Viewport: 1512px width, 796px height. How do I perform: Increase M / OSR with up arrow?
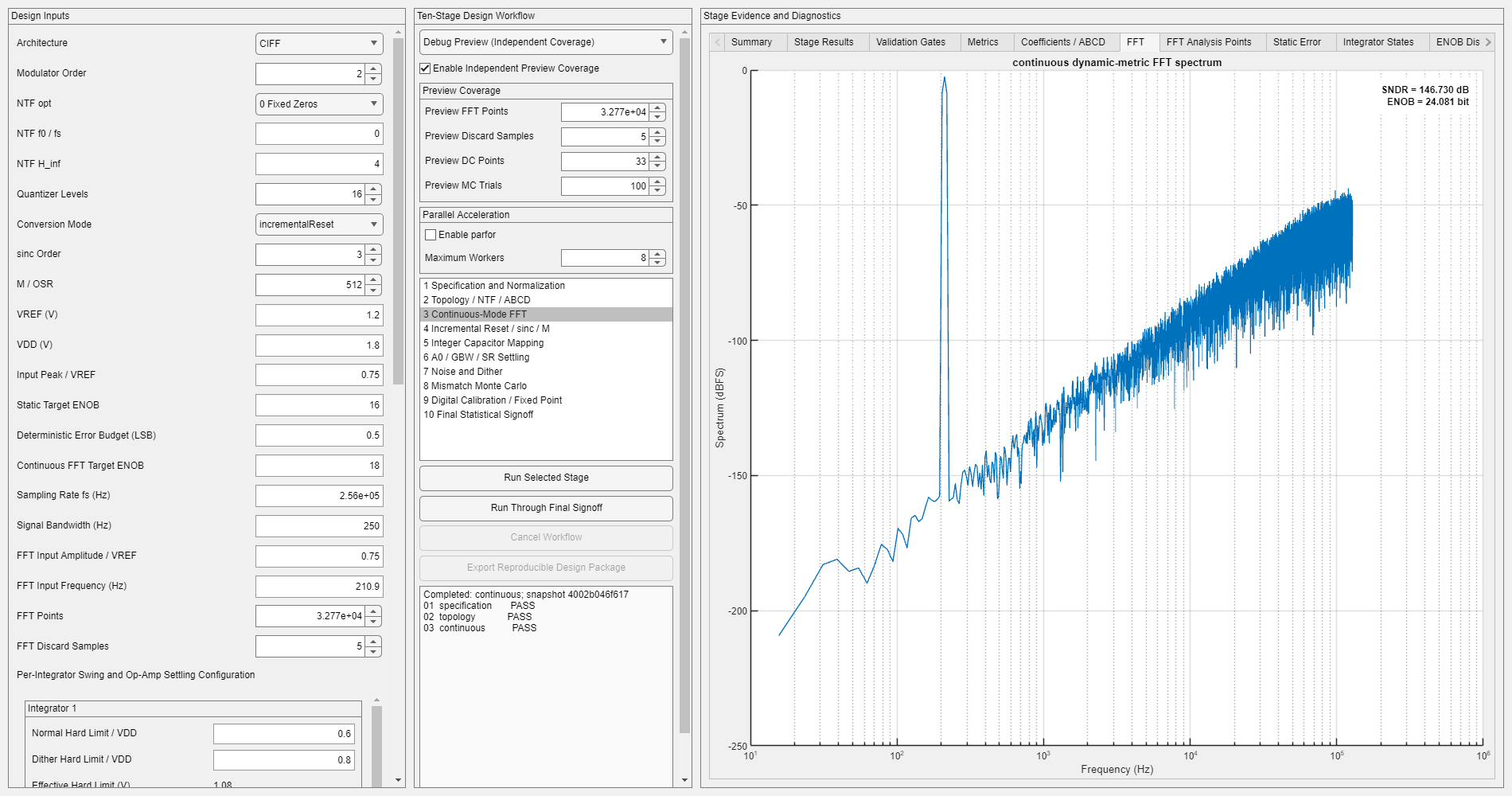coord(373,280)
